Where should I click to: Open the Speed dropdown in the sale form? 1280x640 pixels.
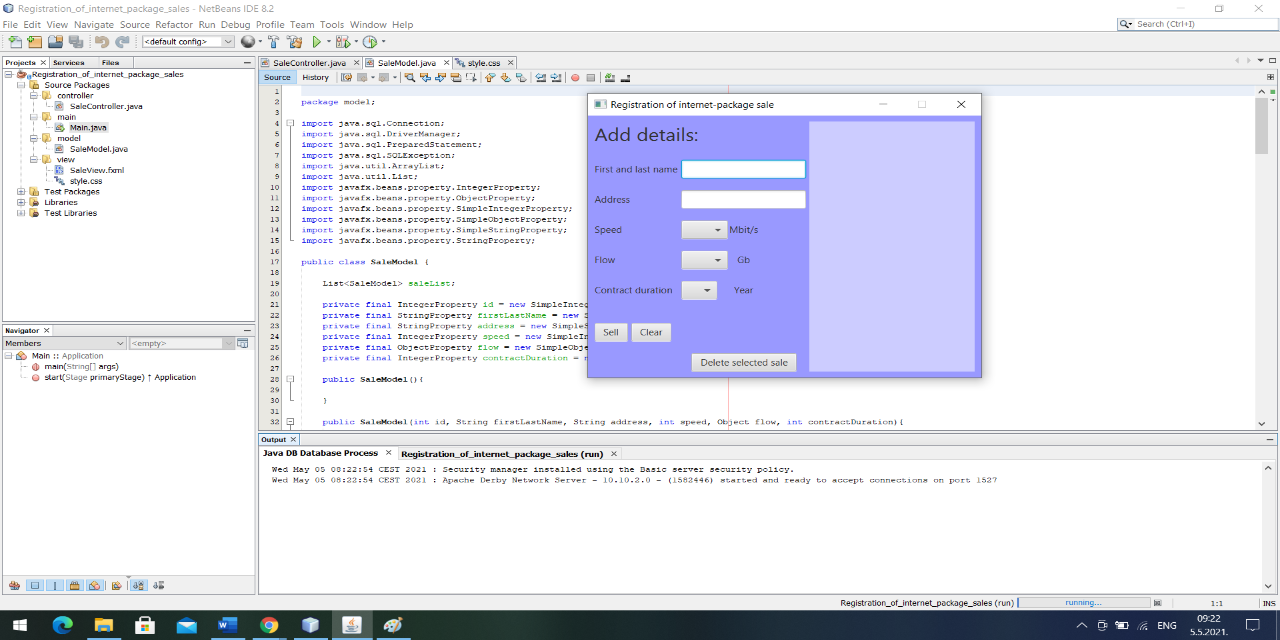point(703,229)
